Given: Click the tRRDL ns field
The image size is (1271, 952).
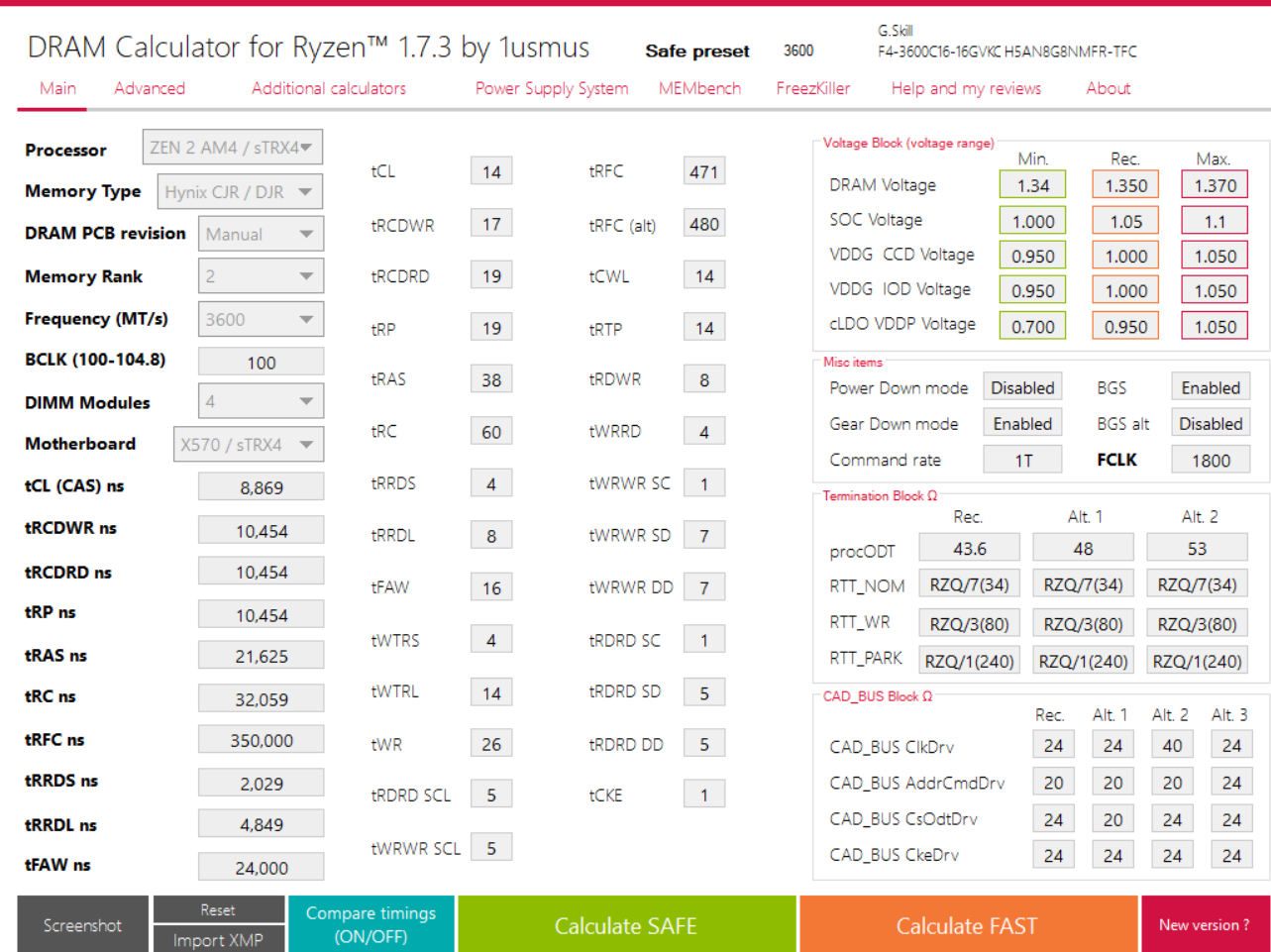Looking at the screenshot, I should pos(261,824).
